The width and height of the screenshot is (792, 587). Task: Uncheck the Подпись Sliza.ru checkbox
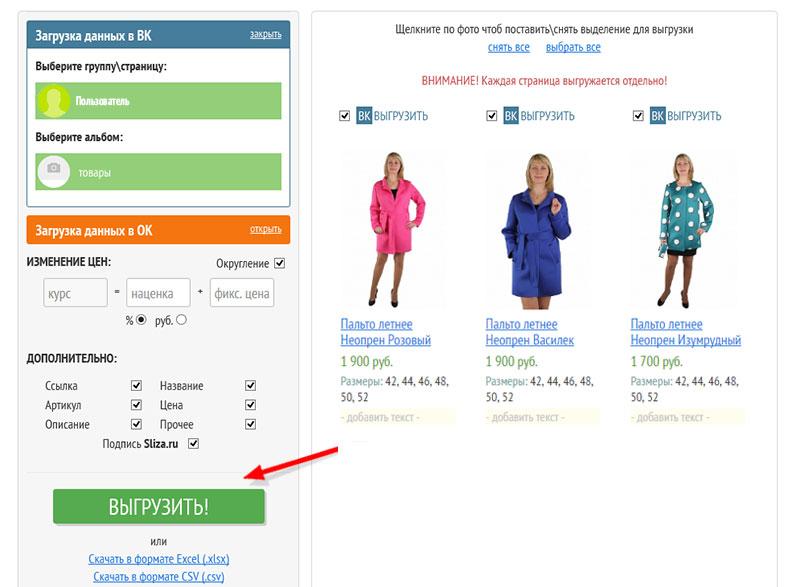[x=193, y=444]
